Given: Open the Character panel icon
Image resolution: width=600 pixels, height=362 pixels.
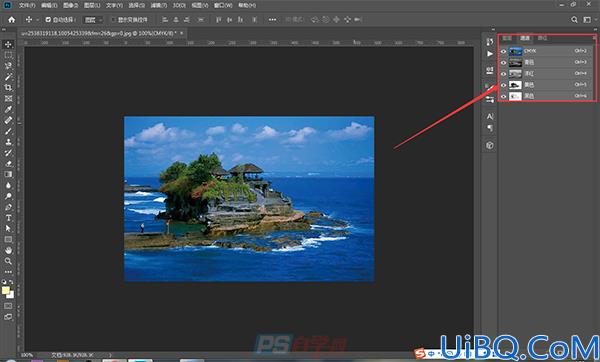Looking at the screenshot, I should pos(490,116).
